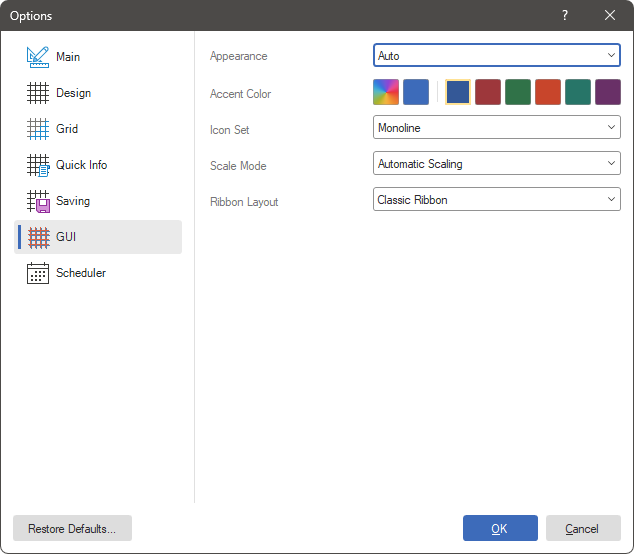Choose the dark red accent color

488,93
